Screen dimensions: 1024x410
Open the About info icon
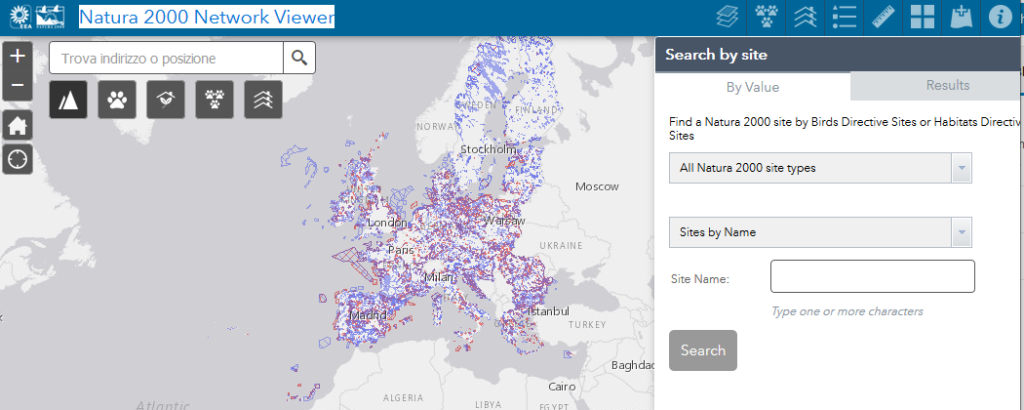click(x=1000, y=17)
